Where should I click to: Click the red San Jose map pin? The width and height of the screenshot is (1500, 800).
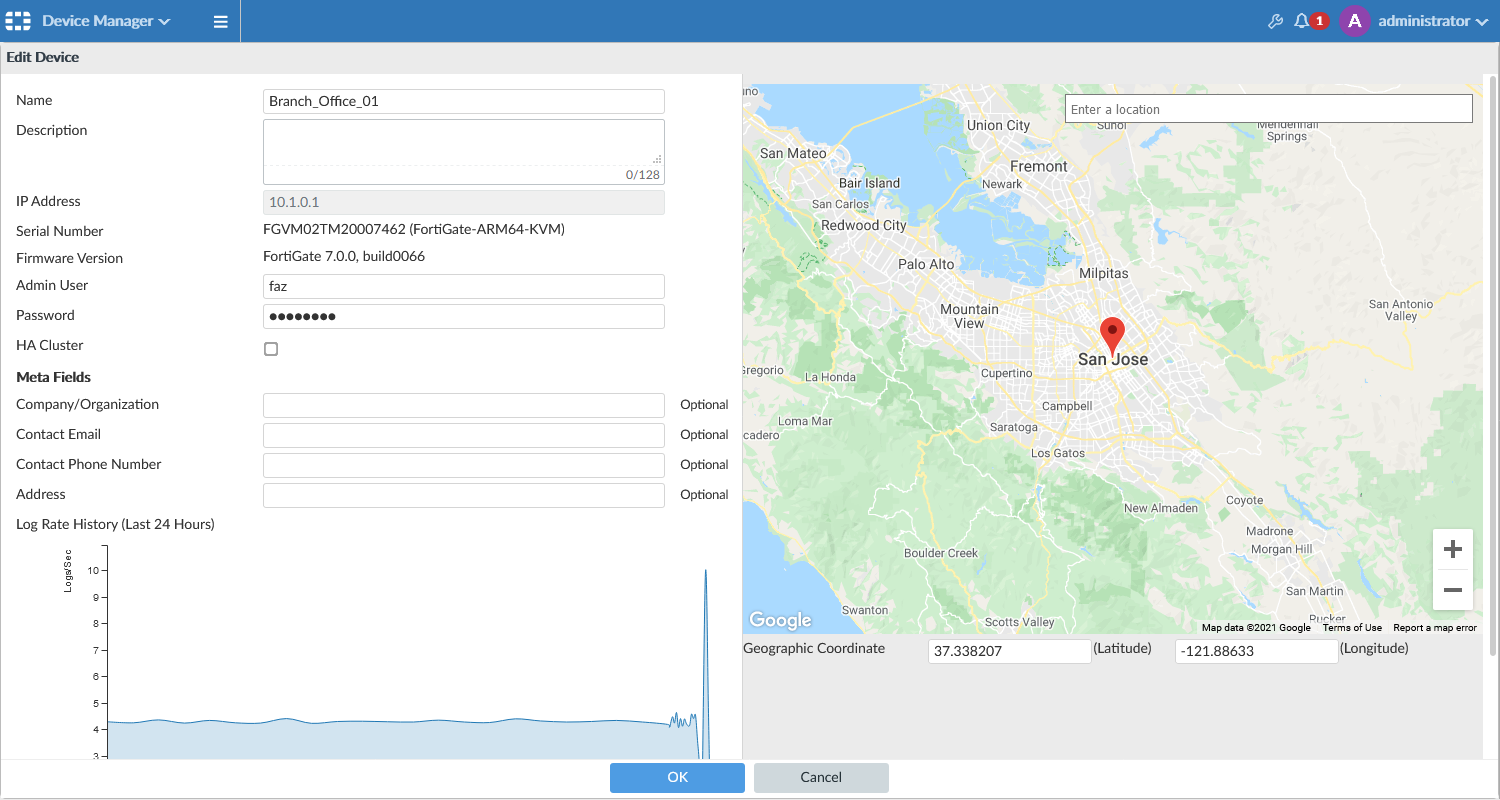point(1112,334)
